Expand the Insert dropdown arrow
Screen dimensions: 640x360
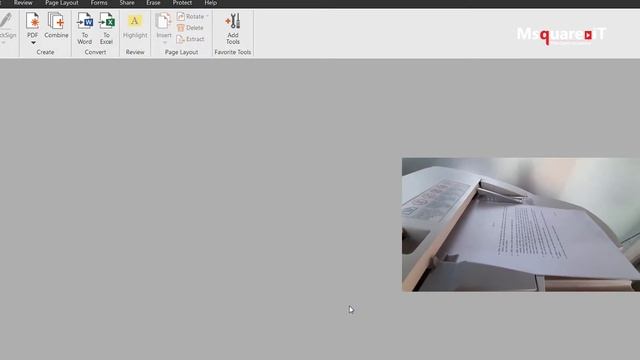pyautogui.click(x=164, y=42)
